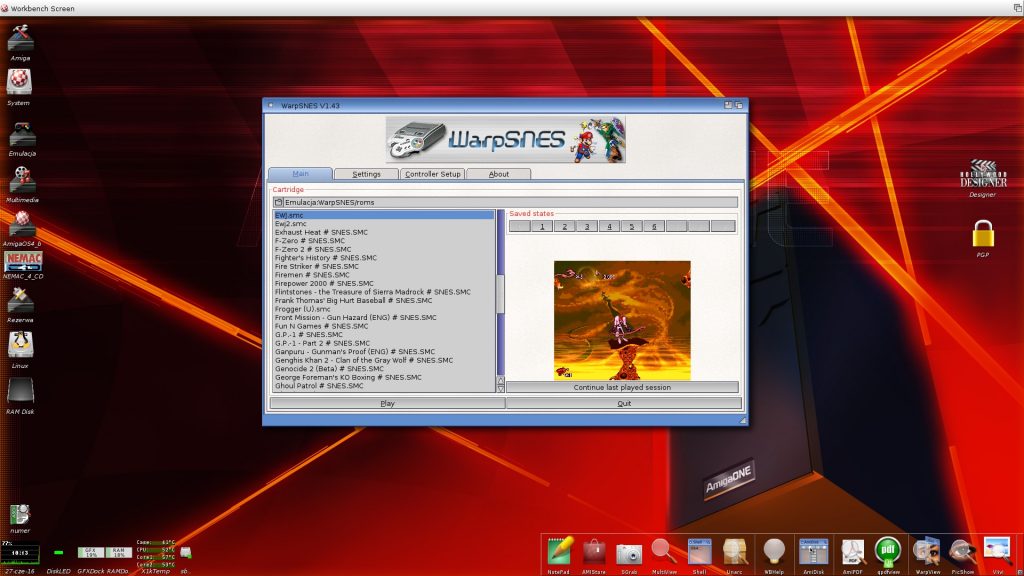The width and height of the screenshot is (1024, 576).
Task: Open the Settings tab
Action: [x=366, y=174]
